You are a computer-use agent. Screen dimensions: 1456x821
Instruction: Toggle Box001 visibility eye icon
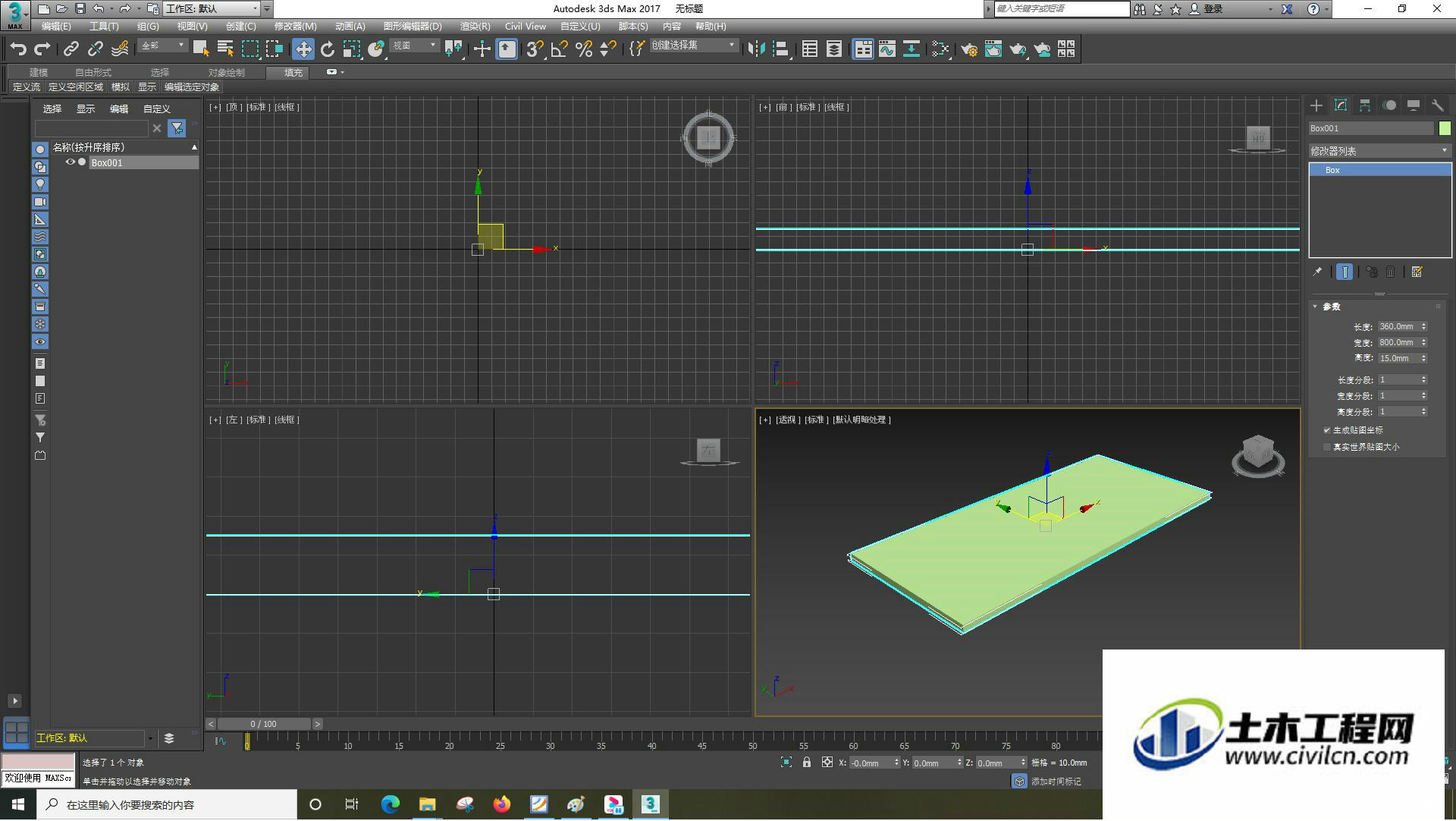pos(71,162)
